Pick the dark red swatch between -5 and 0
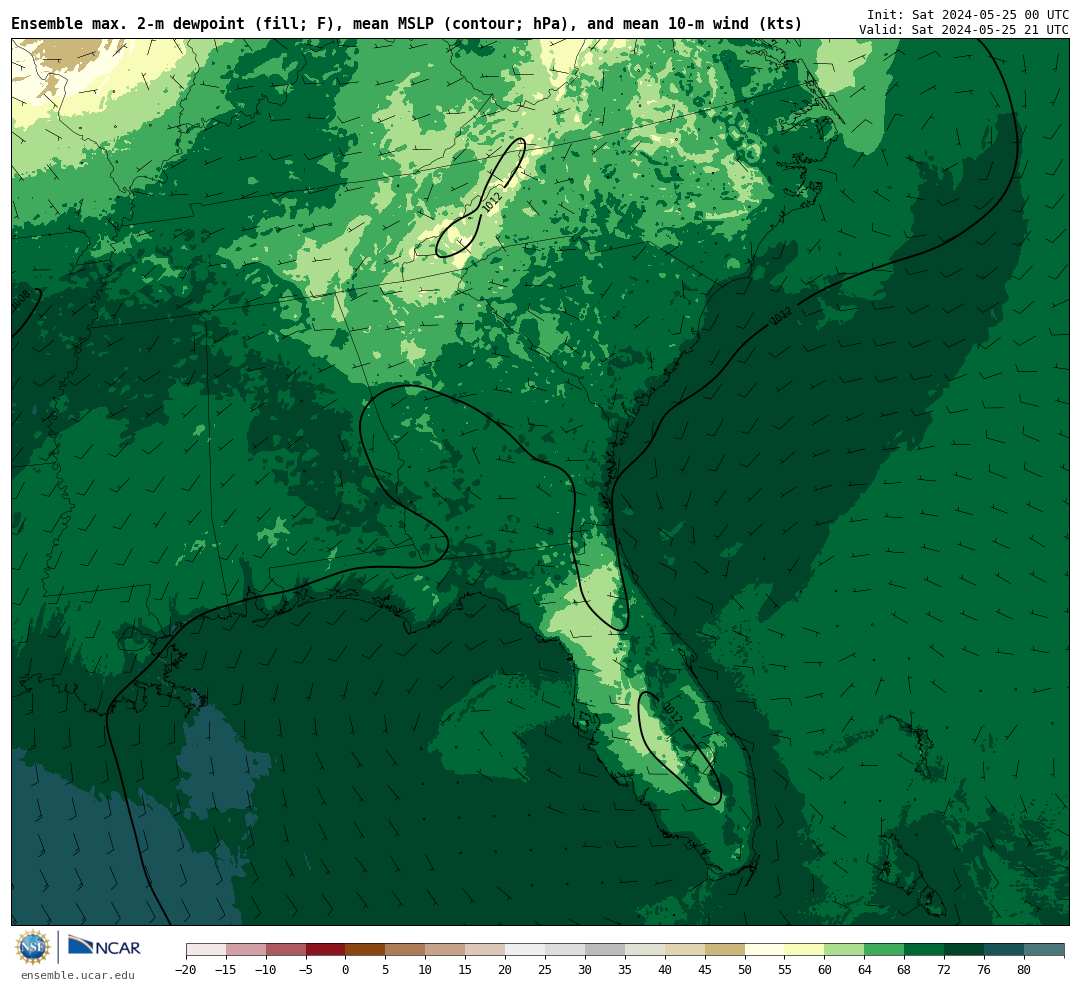The height and width of the screenshot is (988, 1080). 326,950
